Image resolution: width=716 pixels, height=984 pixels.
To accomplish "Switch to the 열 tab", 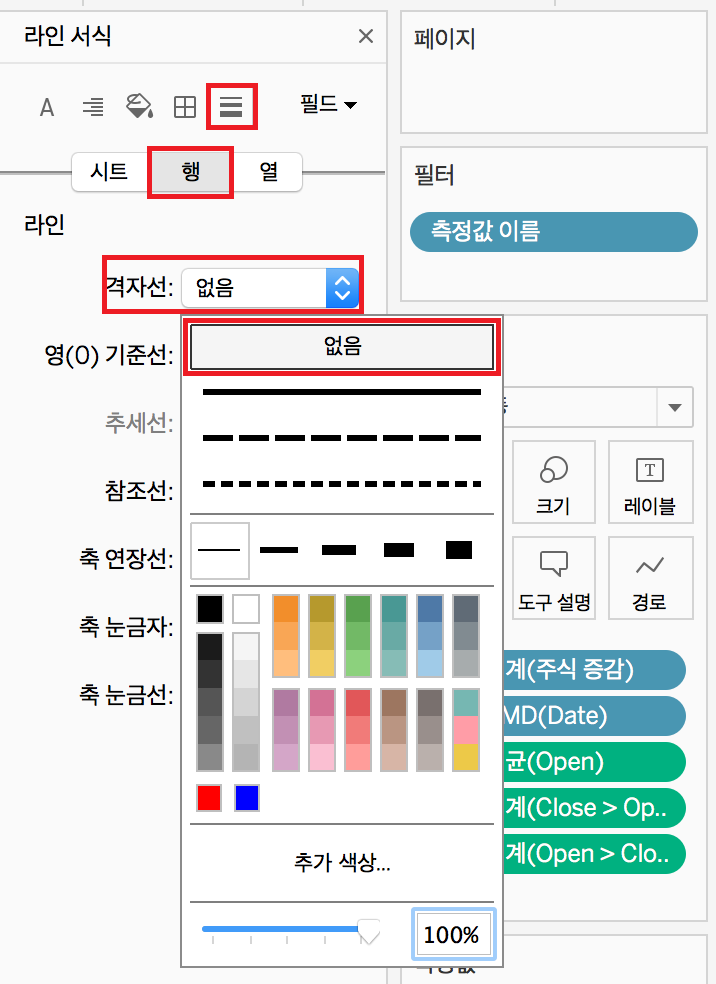I will pos(269,171).
